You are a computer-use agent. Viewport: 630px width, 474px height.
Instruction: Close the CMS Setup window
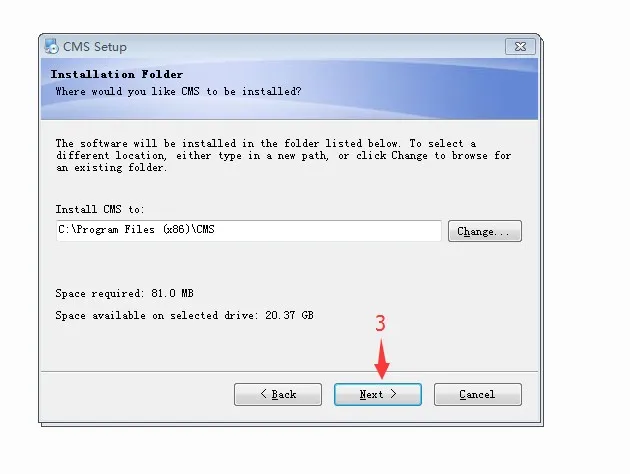pos(520,47)
